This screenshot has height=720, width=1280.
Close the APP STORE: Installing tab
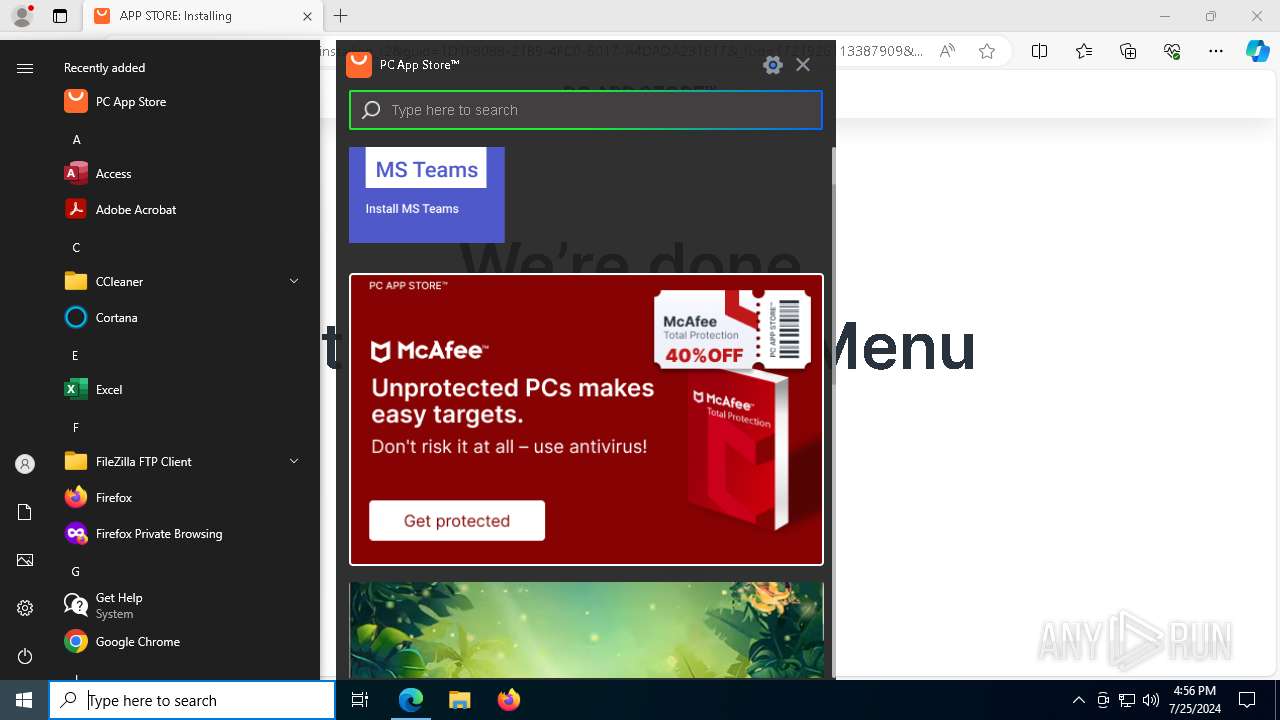[x=307, y=16]
